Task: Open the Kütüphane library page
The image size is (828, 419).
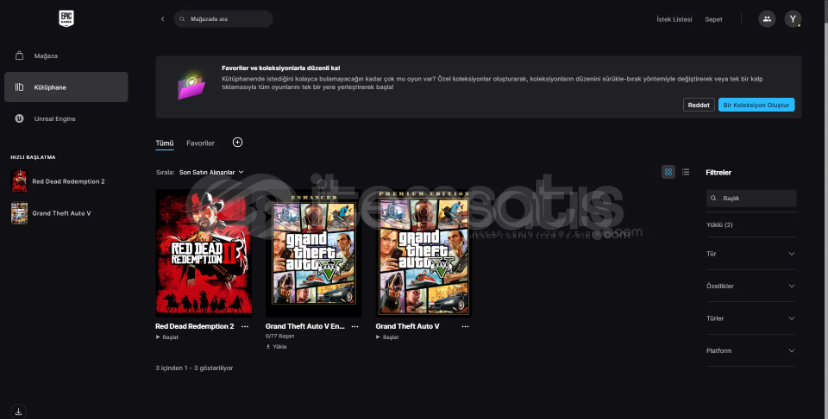Action: coord(66,87)
